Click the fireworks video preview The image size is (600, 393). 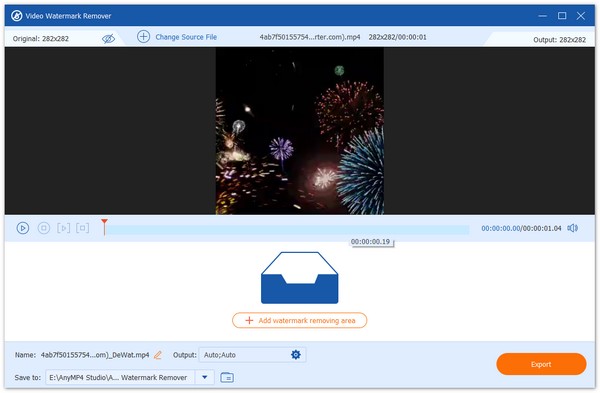pyautogui.click(x=300, y=130)
